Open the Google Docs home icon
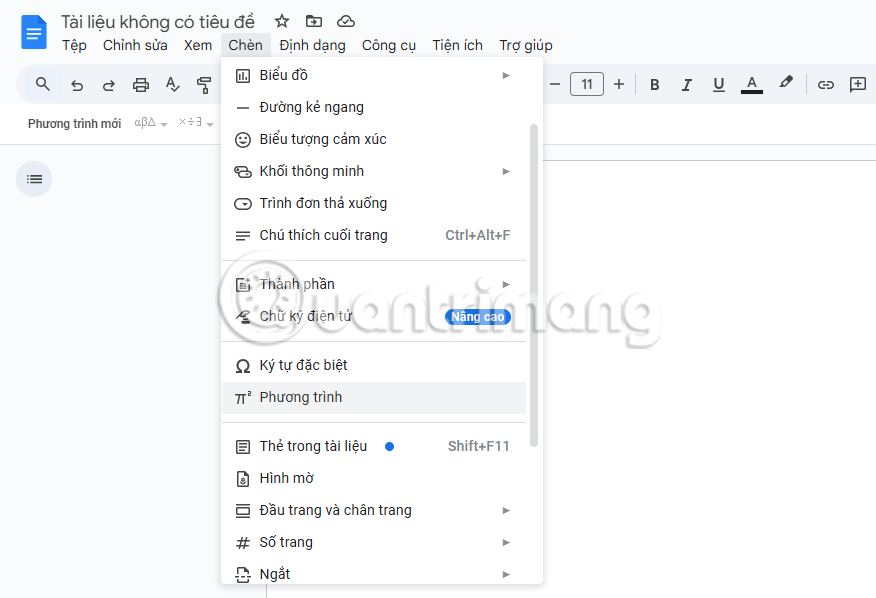Viewport: 876px width, 598px height. pos(34,32)
